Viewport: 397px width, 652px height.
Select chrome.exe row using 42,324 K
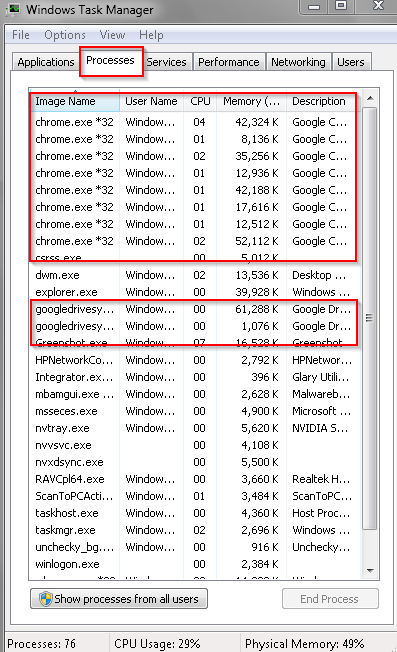click(x=195, y=122)
